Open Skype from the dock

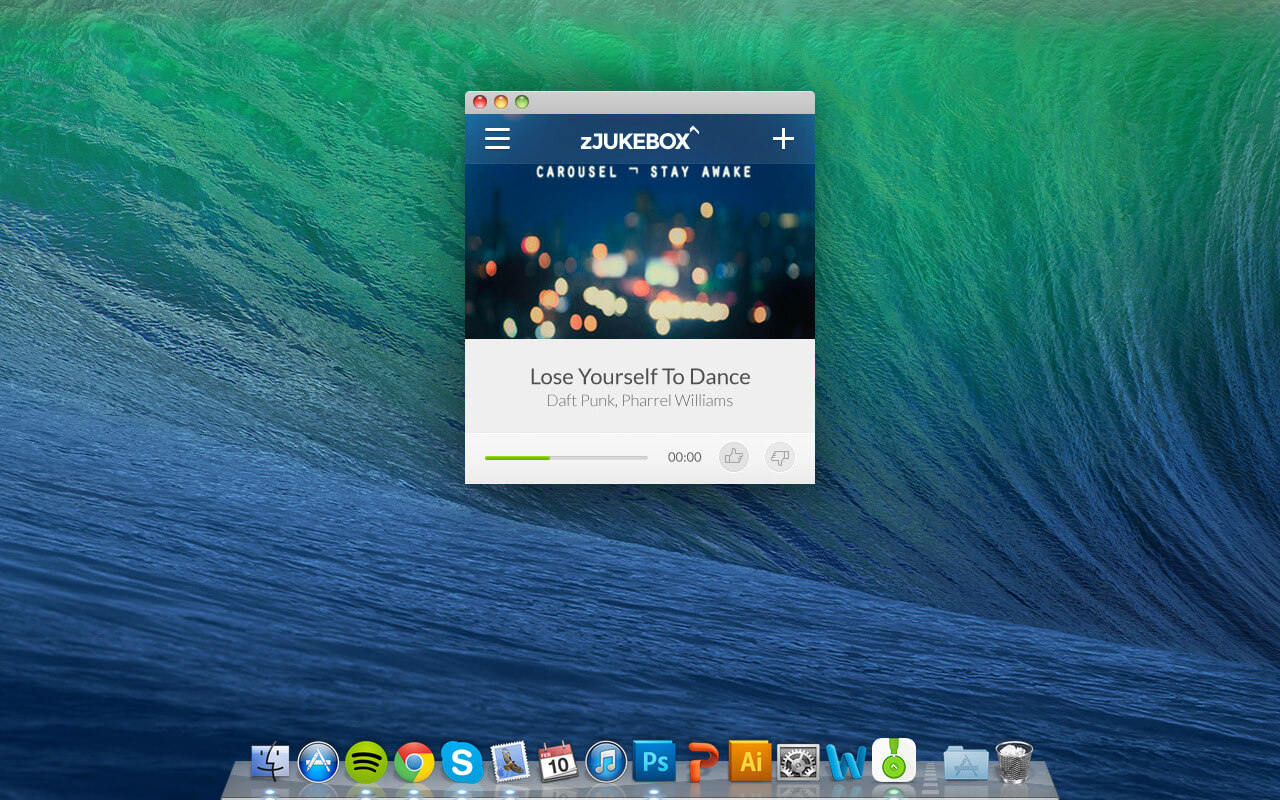coord(462,762)
